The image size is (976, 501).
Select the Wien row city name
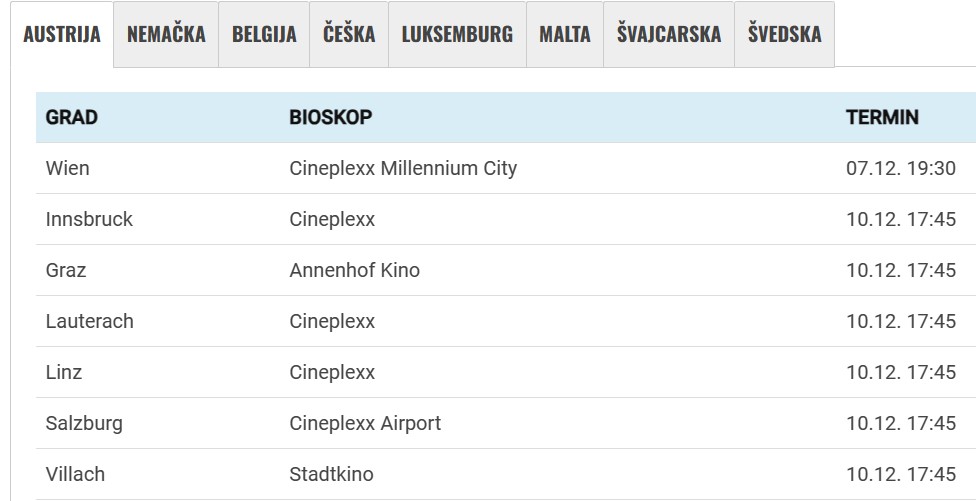67,168
